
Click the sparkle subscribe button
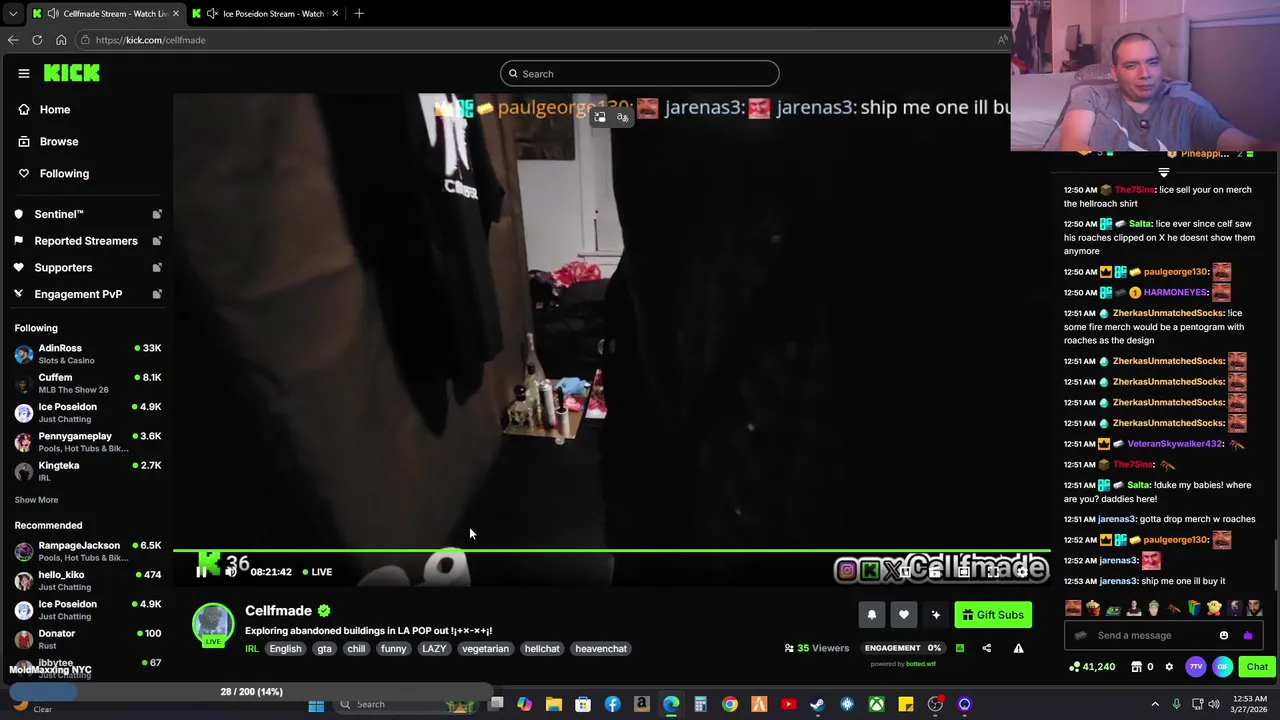[x=935, y=615]
